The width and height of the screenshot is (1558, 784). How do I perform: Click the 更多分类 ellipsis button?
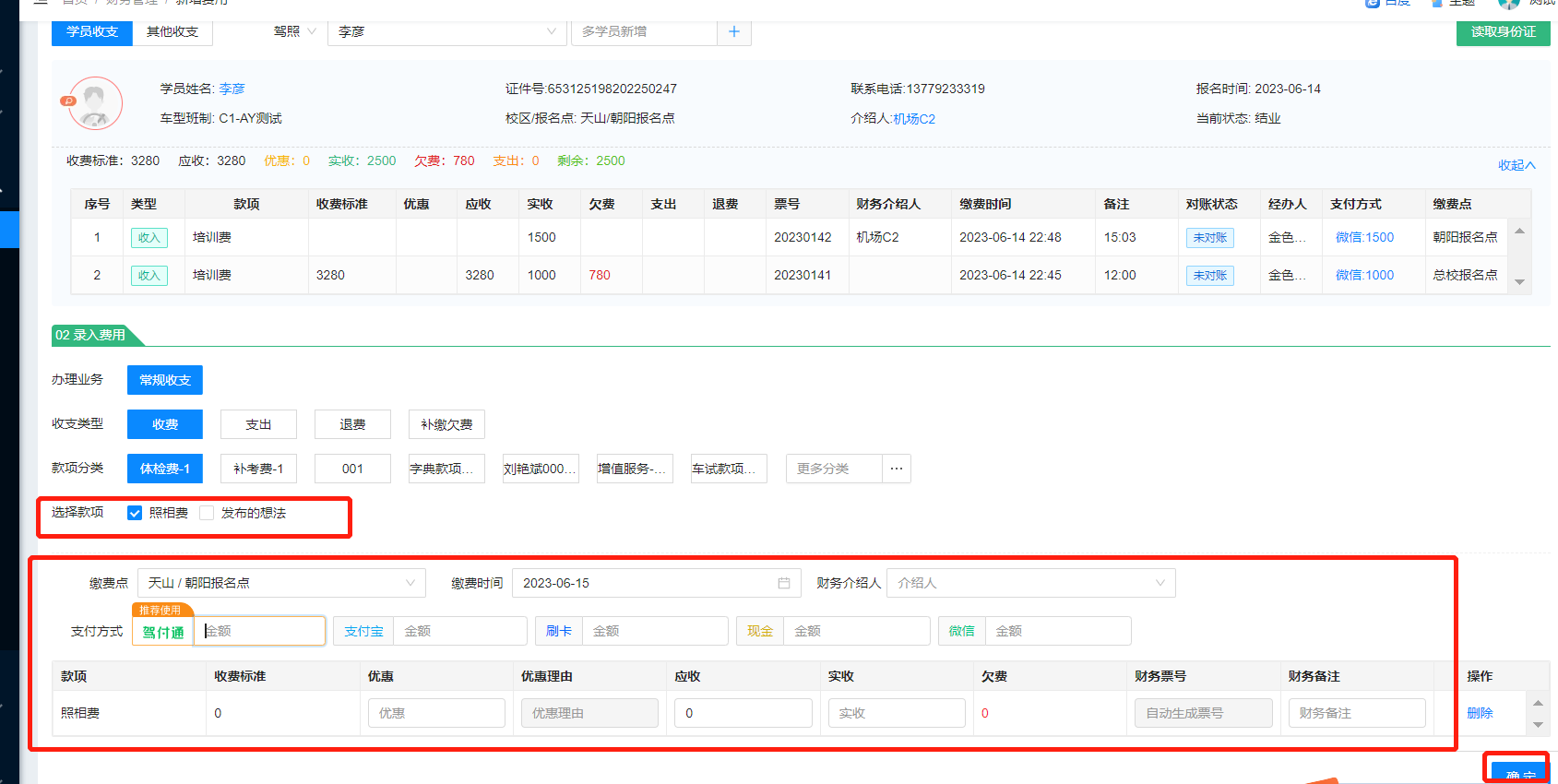[896, 469]
